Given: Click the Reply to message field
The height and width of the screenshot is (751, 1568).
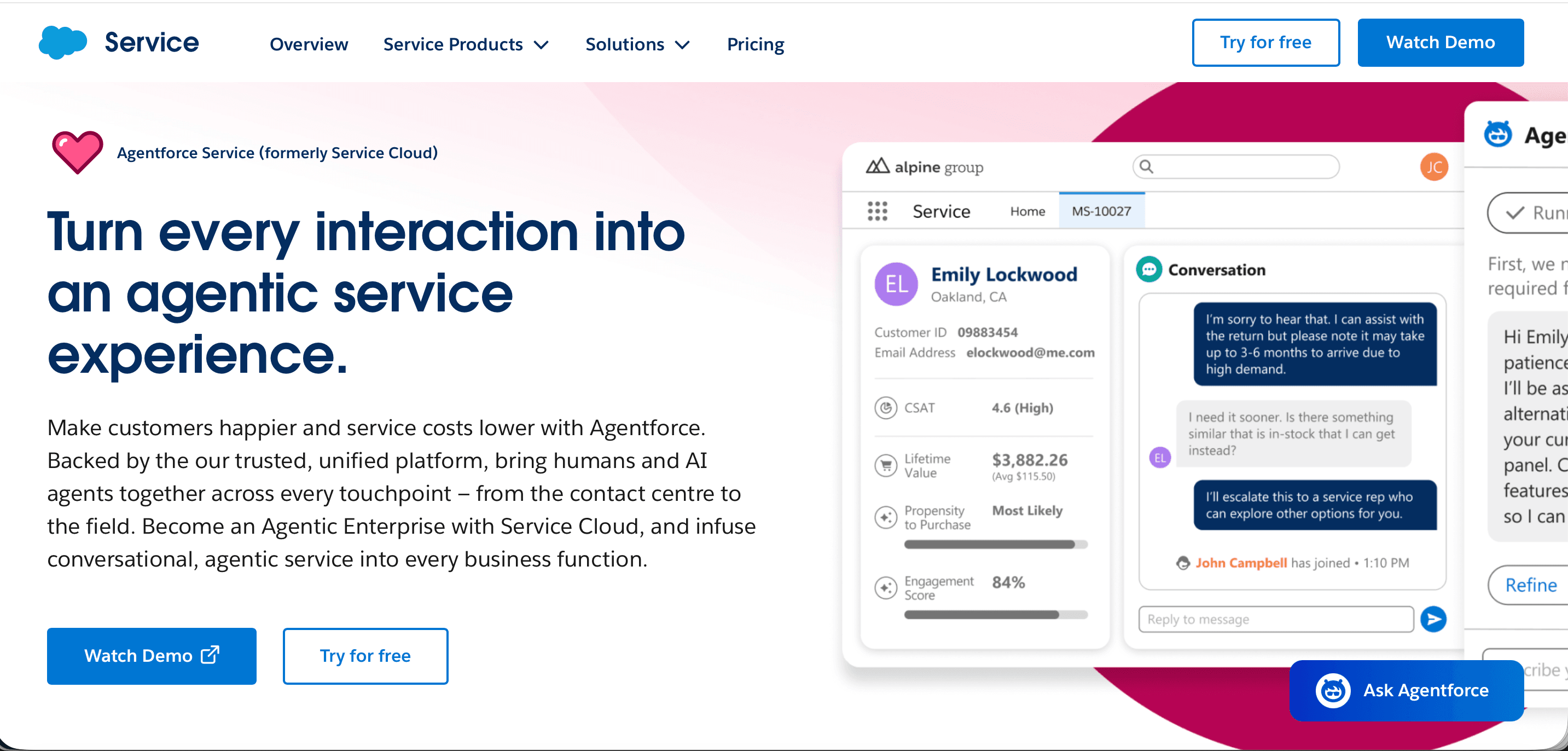Looking at the screenshot, I should (x=1276, y=620).
